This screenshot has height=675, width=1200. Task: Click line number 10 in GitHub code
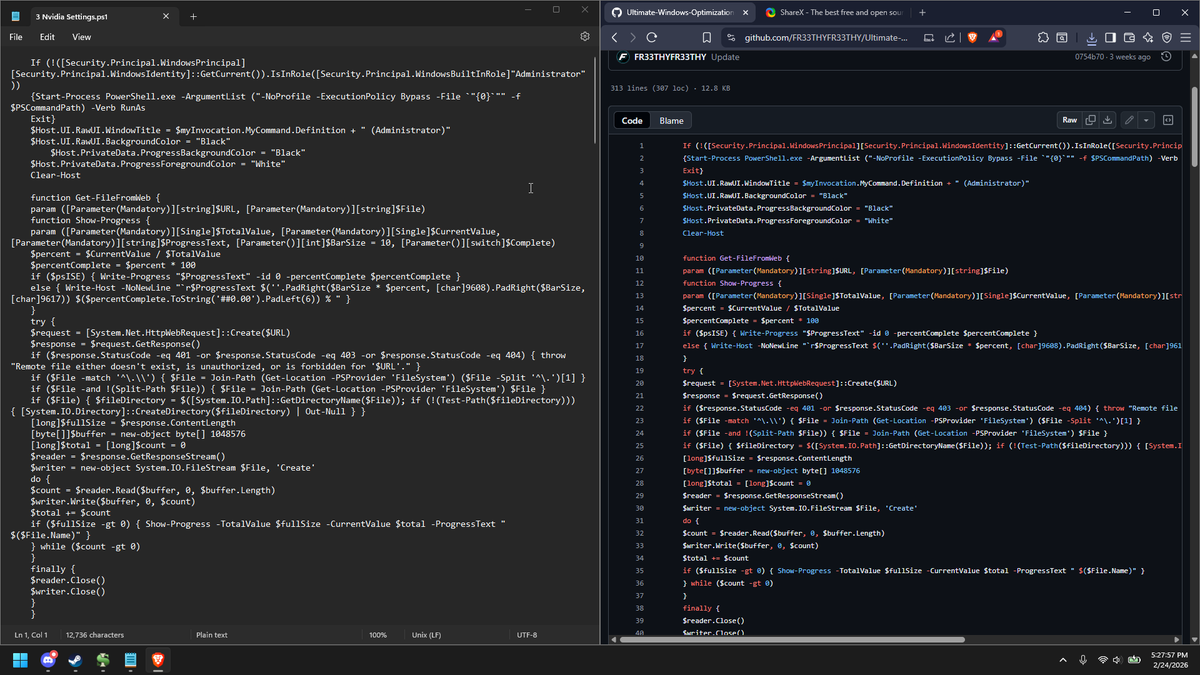point(639,257)
